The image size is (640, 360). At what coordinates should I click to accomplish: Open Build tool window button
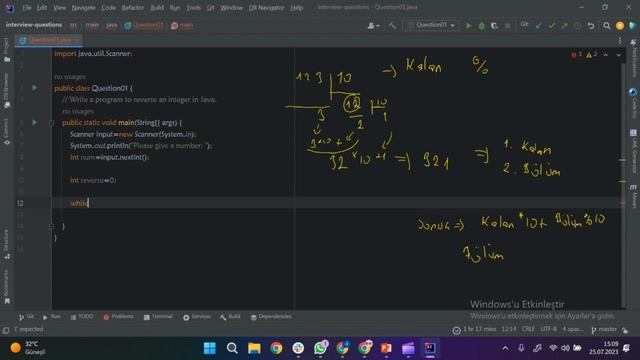[x=230, y=317]
